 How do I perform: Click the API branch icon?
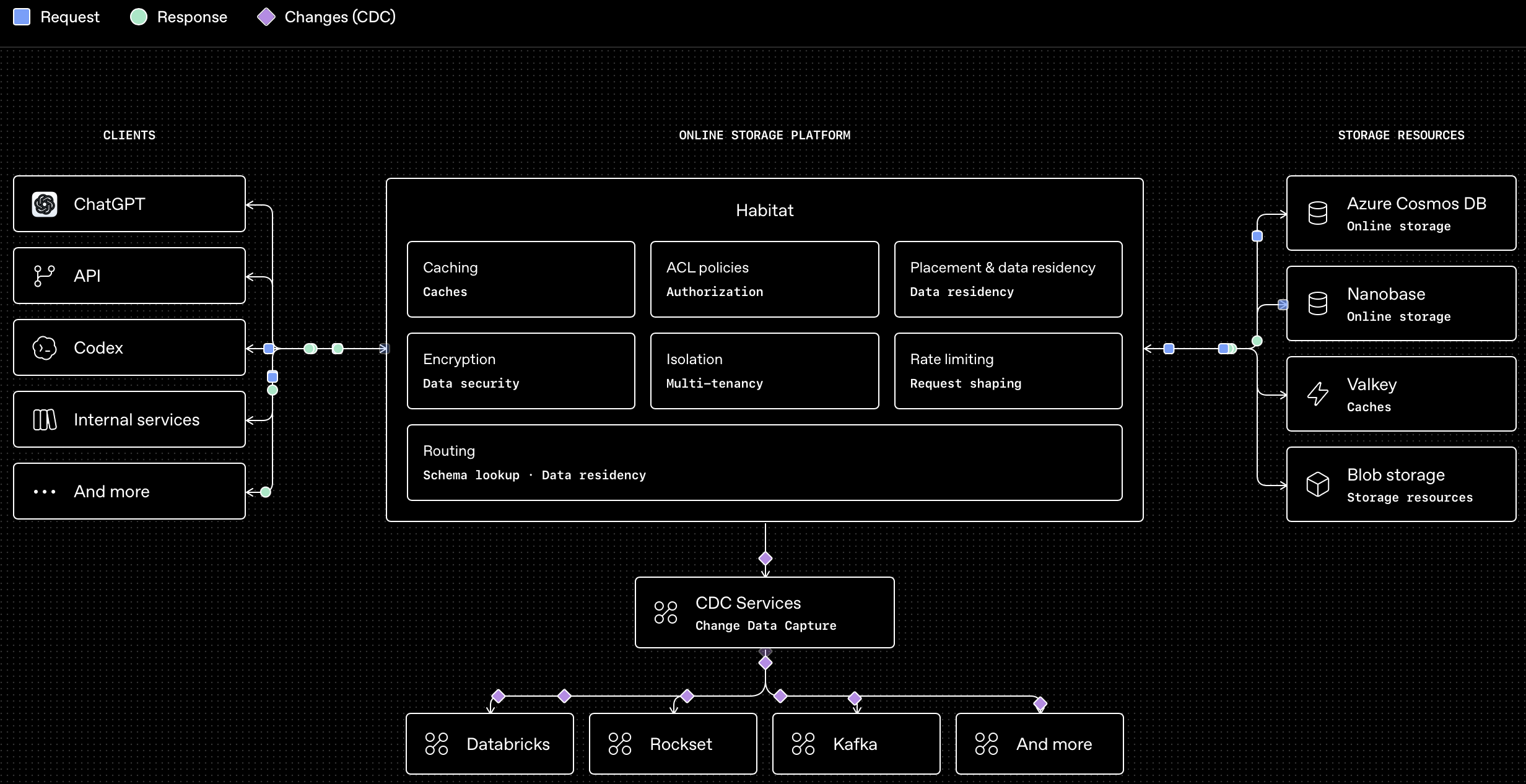[x=45, y=276]
